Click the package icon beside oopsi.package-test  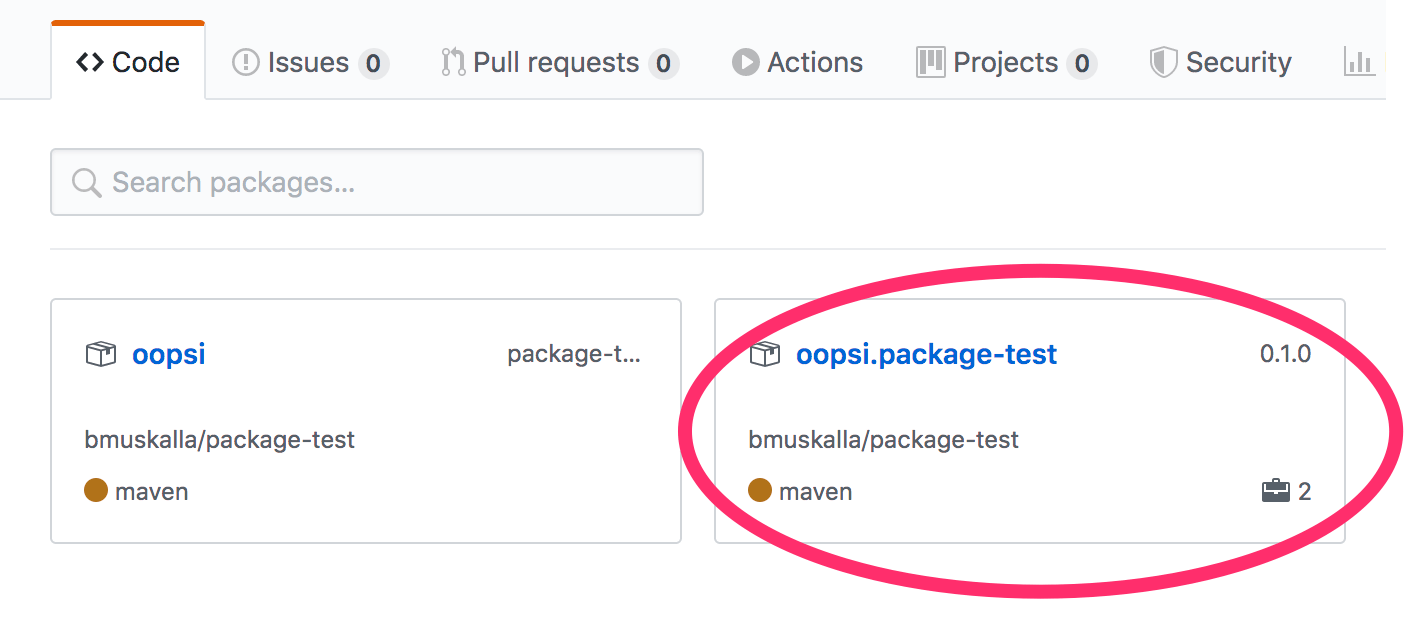pos(765,353)
